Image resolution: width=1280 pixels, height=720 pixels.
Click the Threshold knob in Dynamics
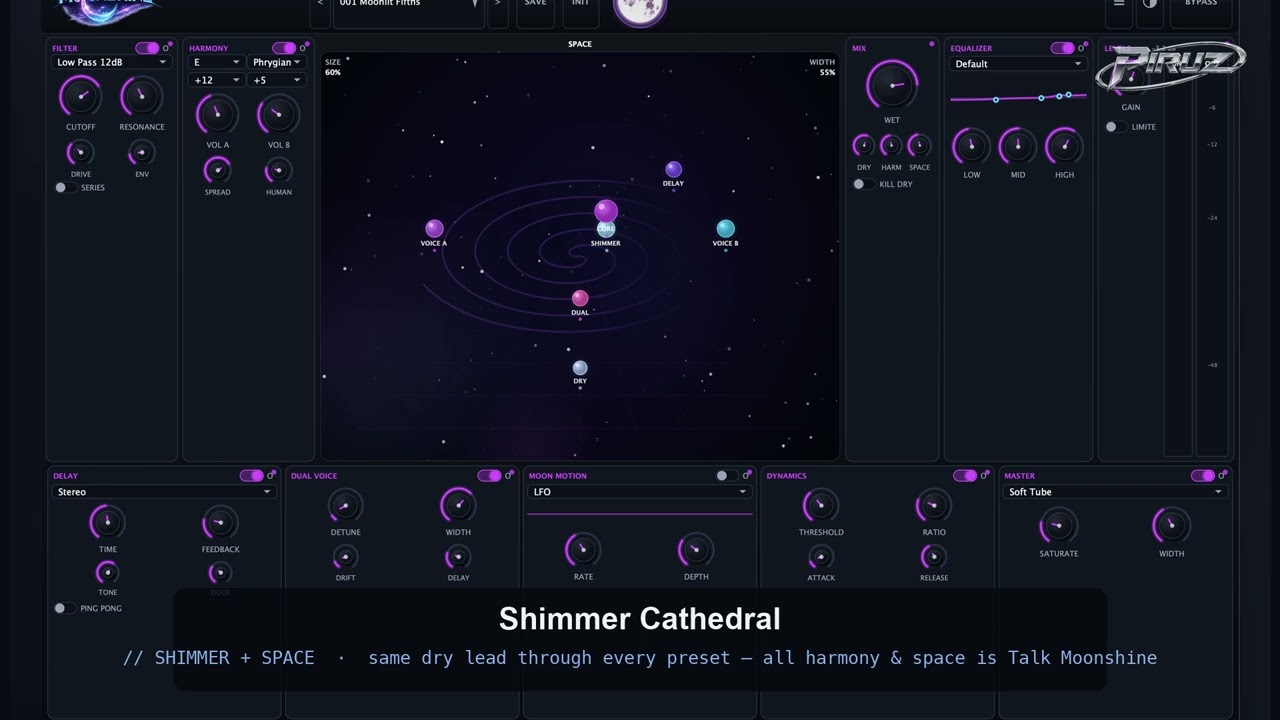point(821,506)
